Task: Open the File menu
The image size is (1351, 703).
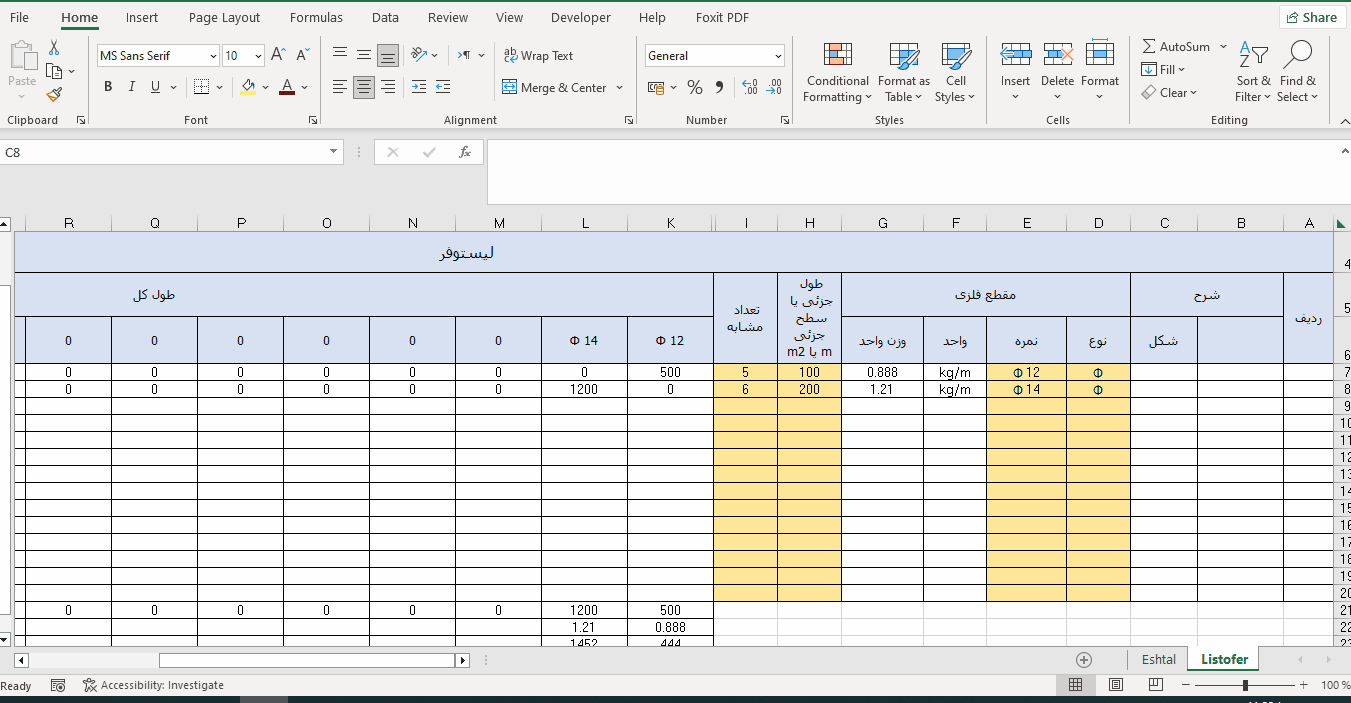Action: click(x=19, y=17)
